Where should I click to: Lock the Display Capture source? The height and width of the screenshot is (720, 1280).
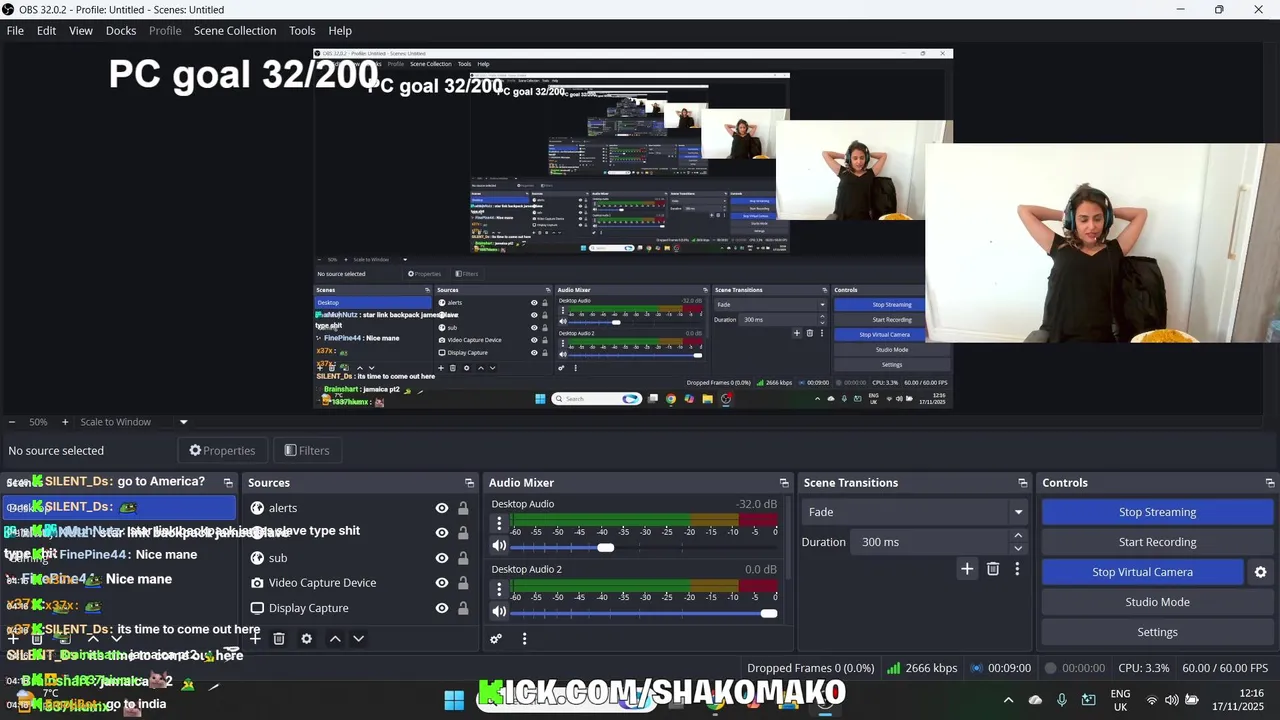(463, 608)
